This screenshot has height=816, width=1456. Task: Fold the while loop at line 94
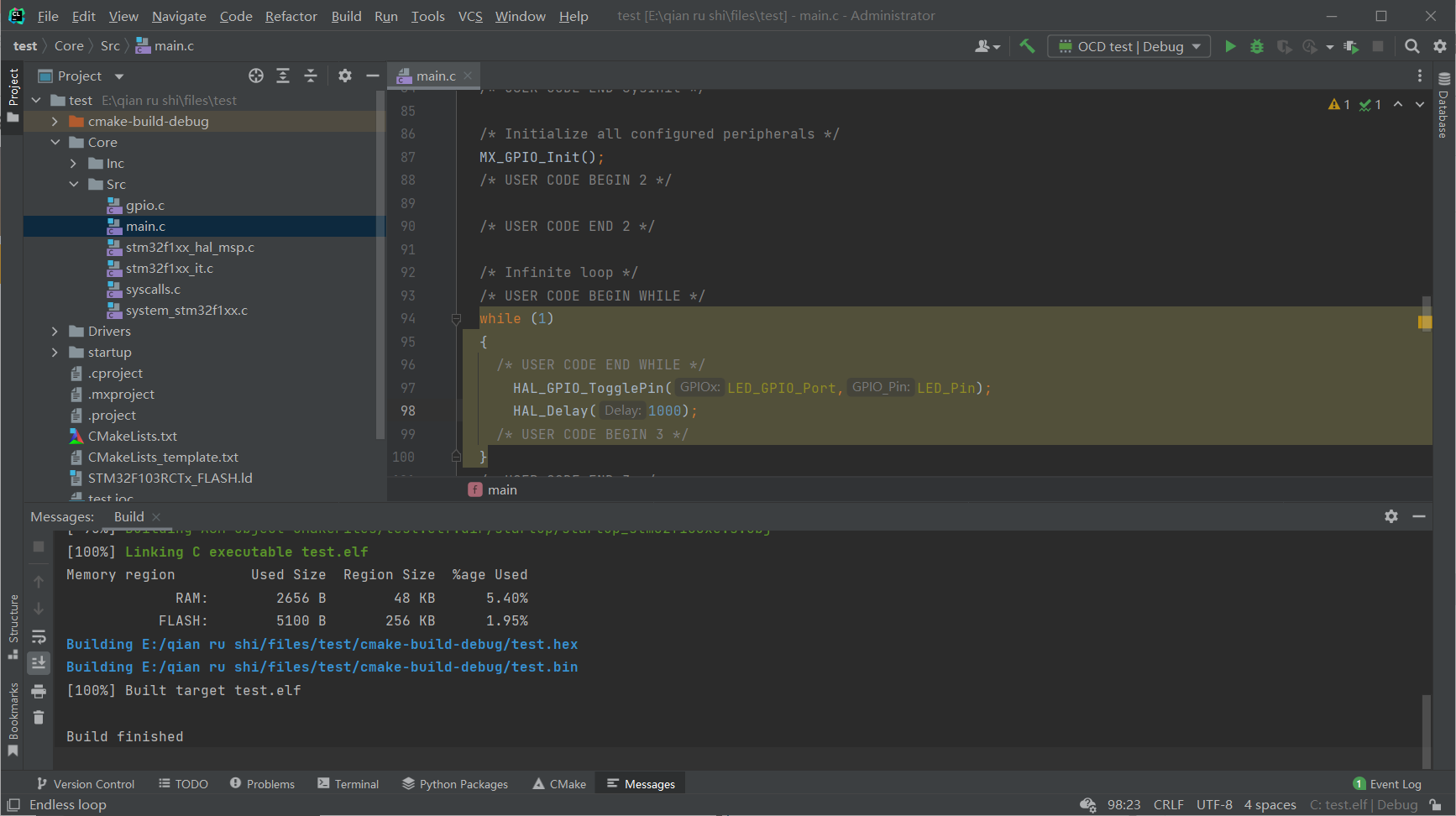pos(456,319)
